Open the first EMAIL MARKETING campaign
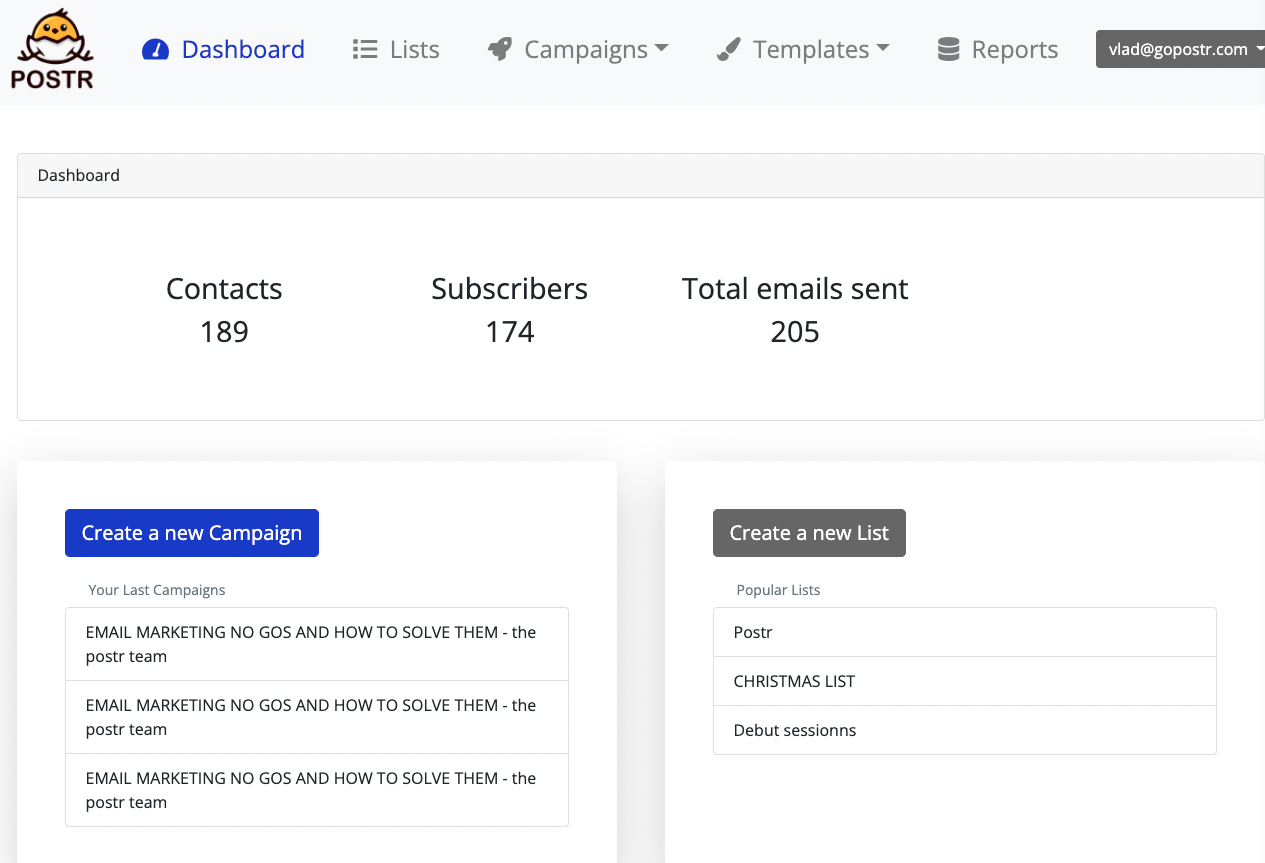This screenshot has height=863, width=1265. pos(316,644)
